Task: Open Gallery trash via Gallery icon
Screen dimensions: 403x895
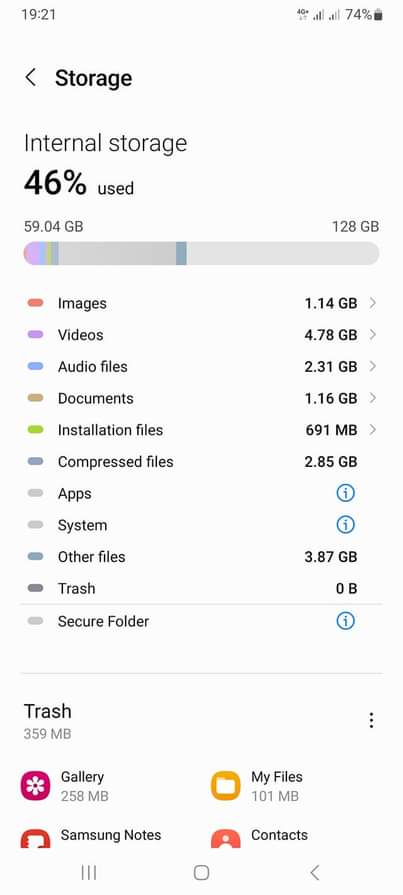Action: point(35,786)
